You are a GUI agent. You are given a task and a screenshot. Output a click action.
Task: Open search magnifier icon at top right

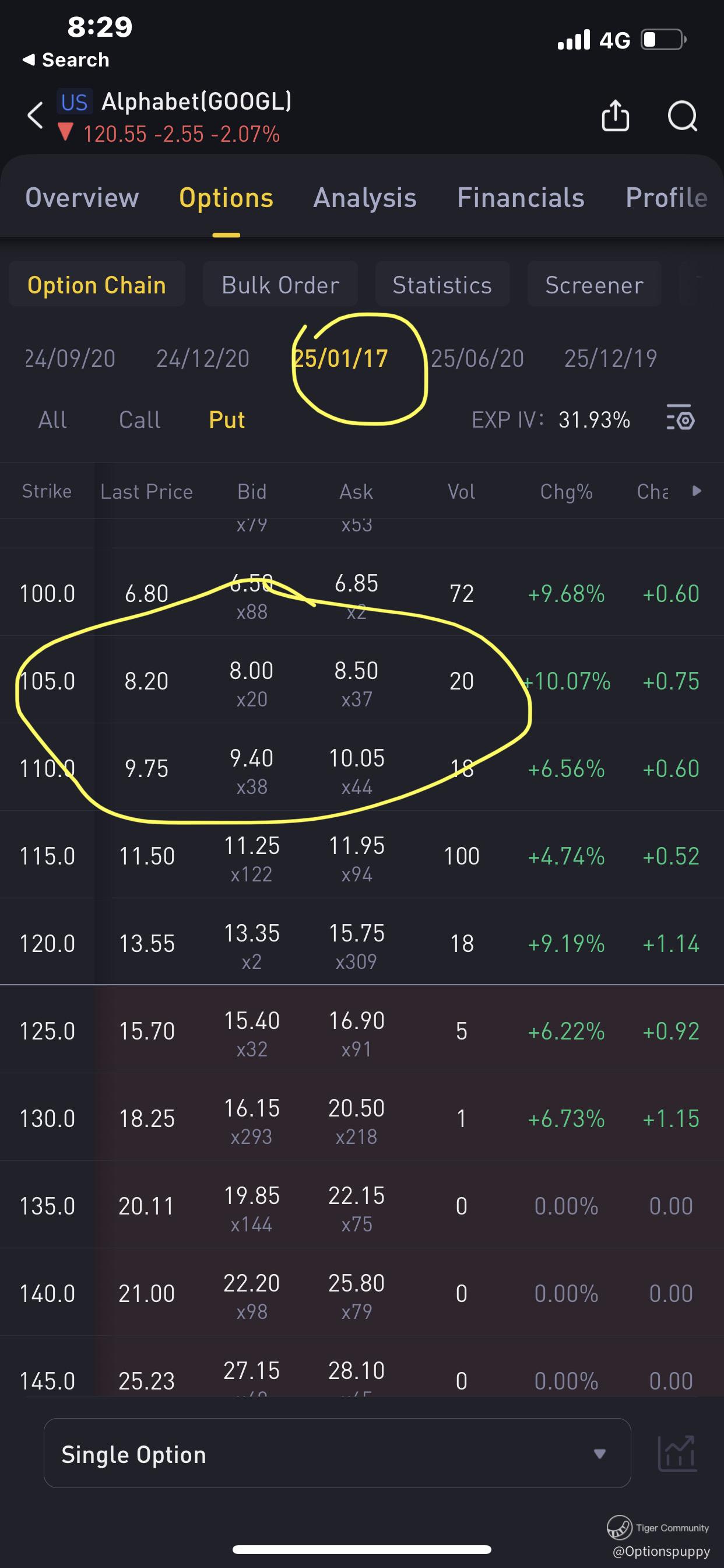682,116
